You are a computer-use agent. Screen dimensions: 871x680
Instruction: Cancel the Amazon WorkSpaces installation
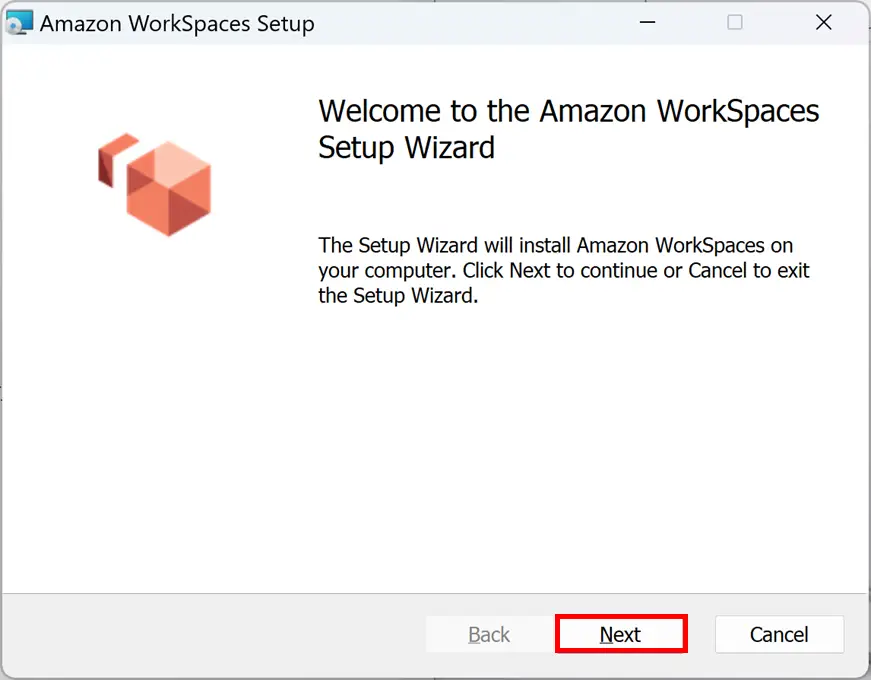779,634
